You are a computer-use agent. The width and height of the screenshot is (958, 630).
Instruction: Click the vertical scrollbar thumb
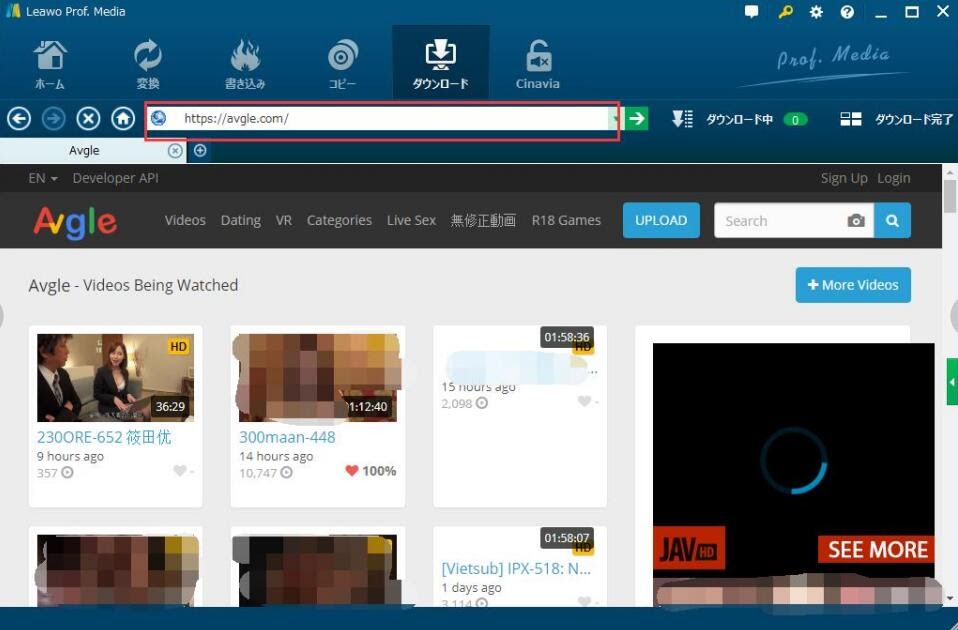(x=950, y=197)
